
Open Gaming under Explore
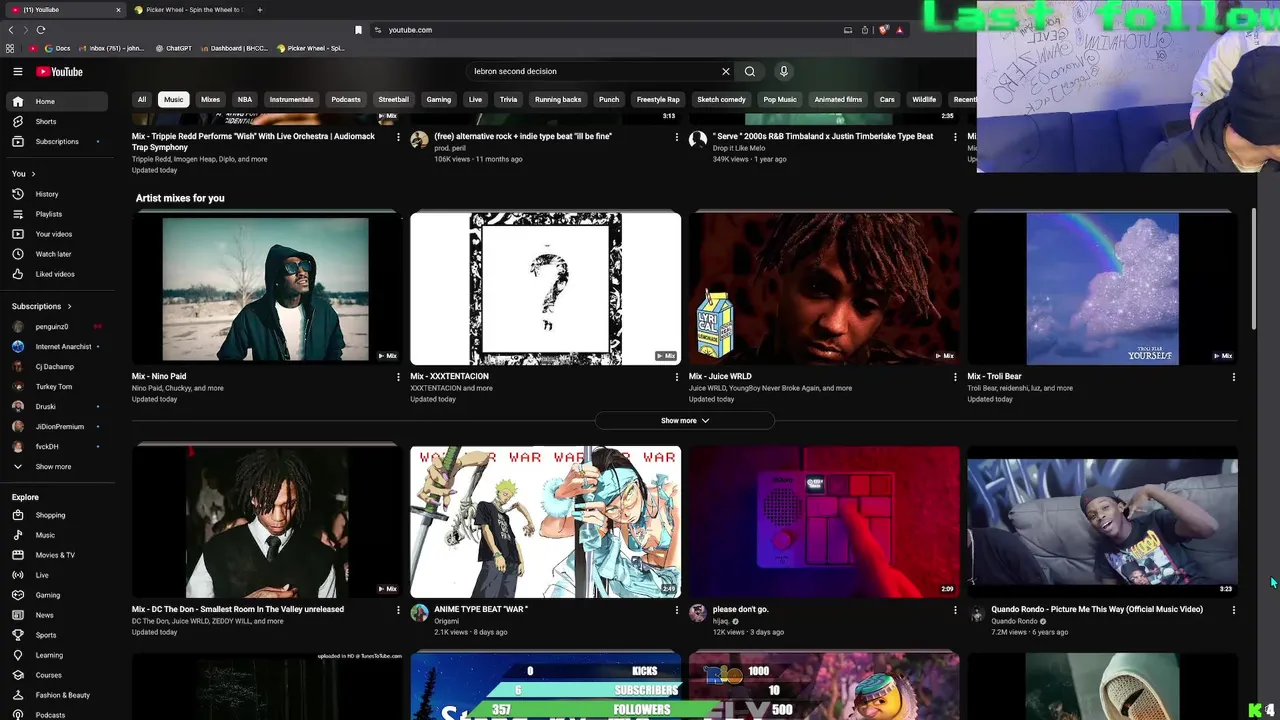(58, 595)
